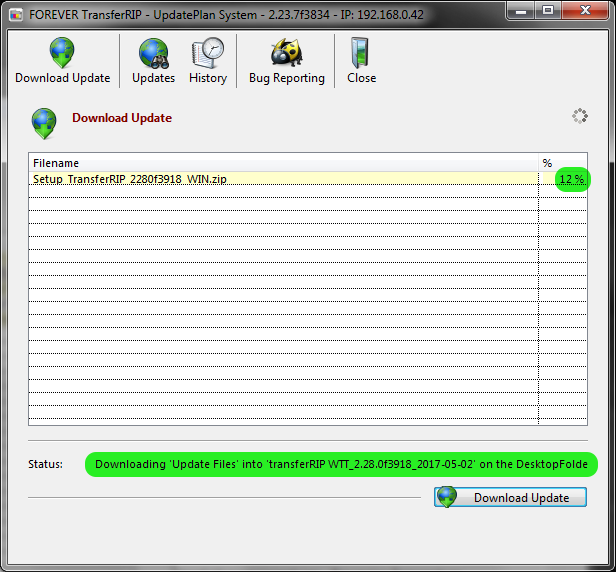Click the status message about Downloading Update Files
Viewport: 616px width, 572px height.
341,464
